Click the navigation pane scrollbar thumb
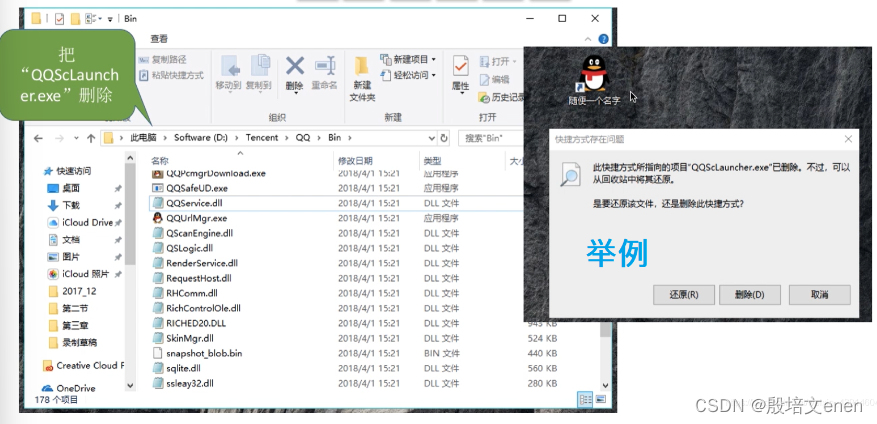 tap(130, 213)
